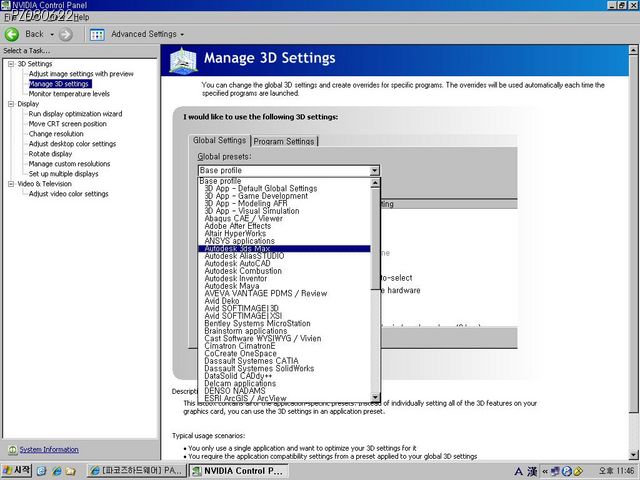Open Internet Explorer quick launch icon
This screenshot has width=640, height=480.
click(x=57, y=471)
